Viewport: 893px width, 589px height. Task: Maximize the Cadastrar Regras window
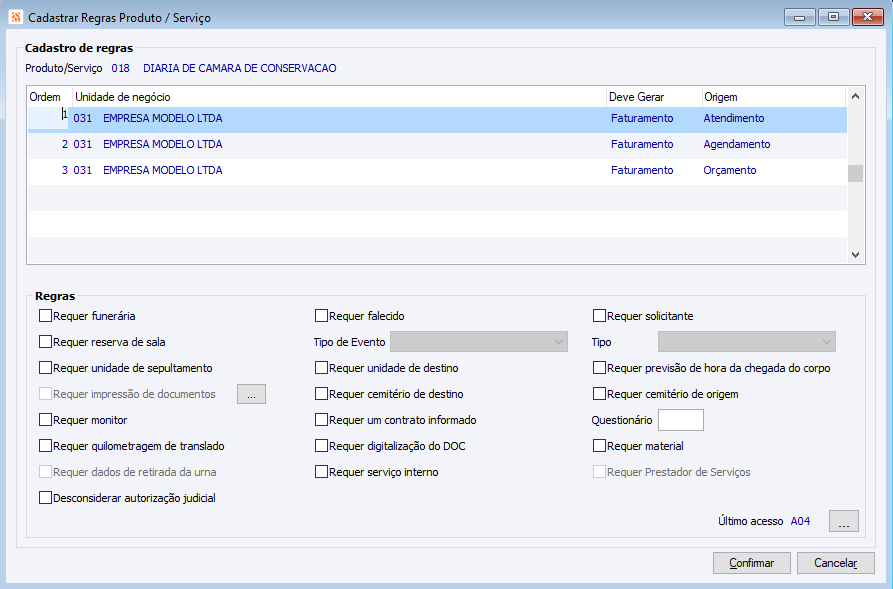[x=833, y=17]
